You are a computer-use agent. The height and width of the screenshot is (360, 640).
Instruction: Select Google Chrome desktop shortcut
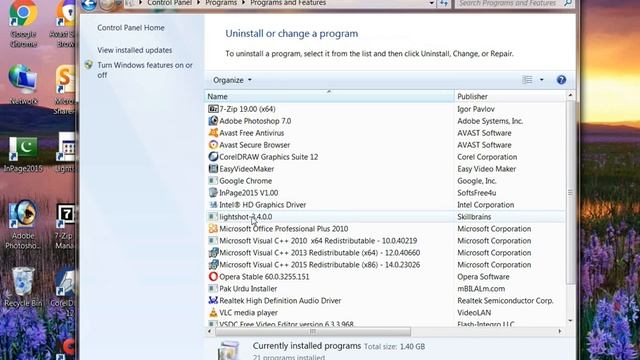23,24
